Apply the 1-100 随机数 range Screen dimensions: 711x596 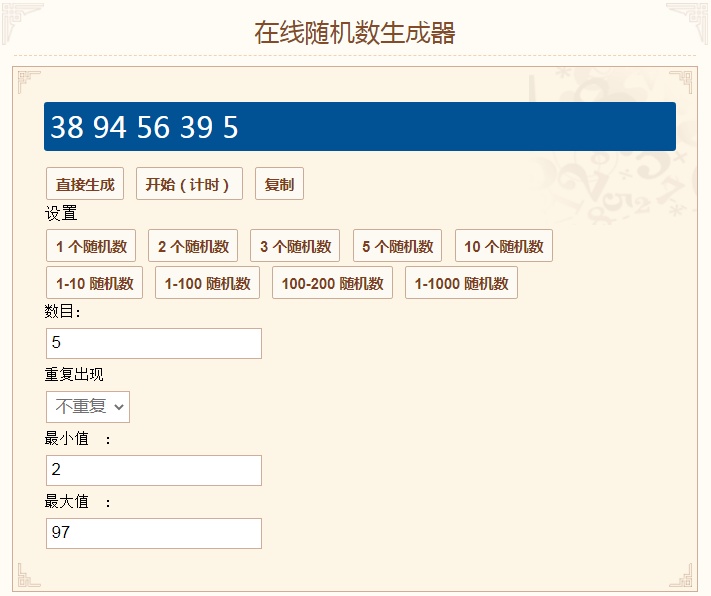(207, 283)
